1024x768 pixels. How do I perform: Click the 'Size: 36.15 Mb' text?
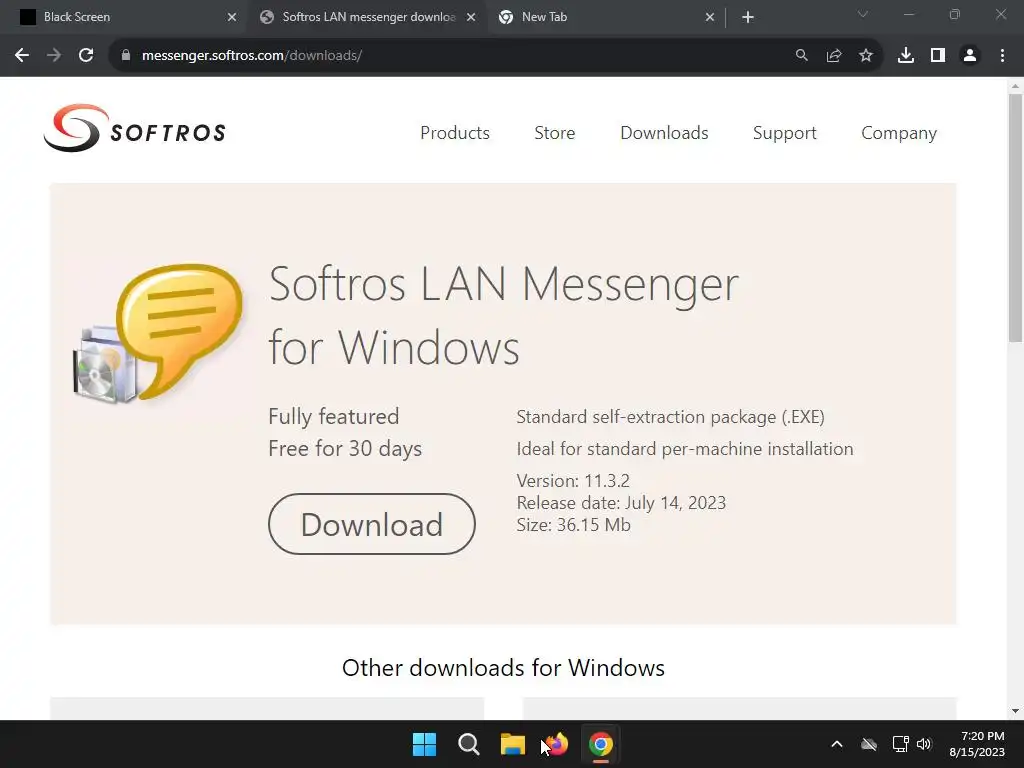(573, 525)
